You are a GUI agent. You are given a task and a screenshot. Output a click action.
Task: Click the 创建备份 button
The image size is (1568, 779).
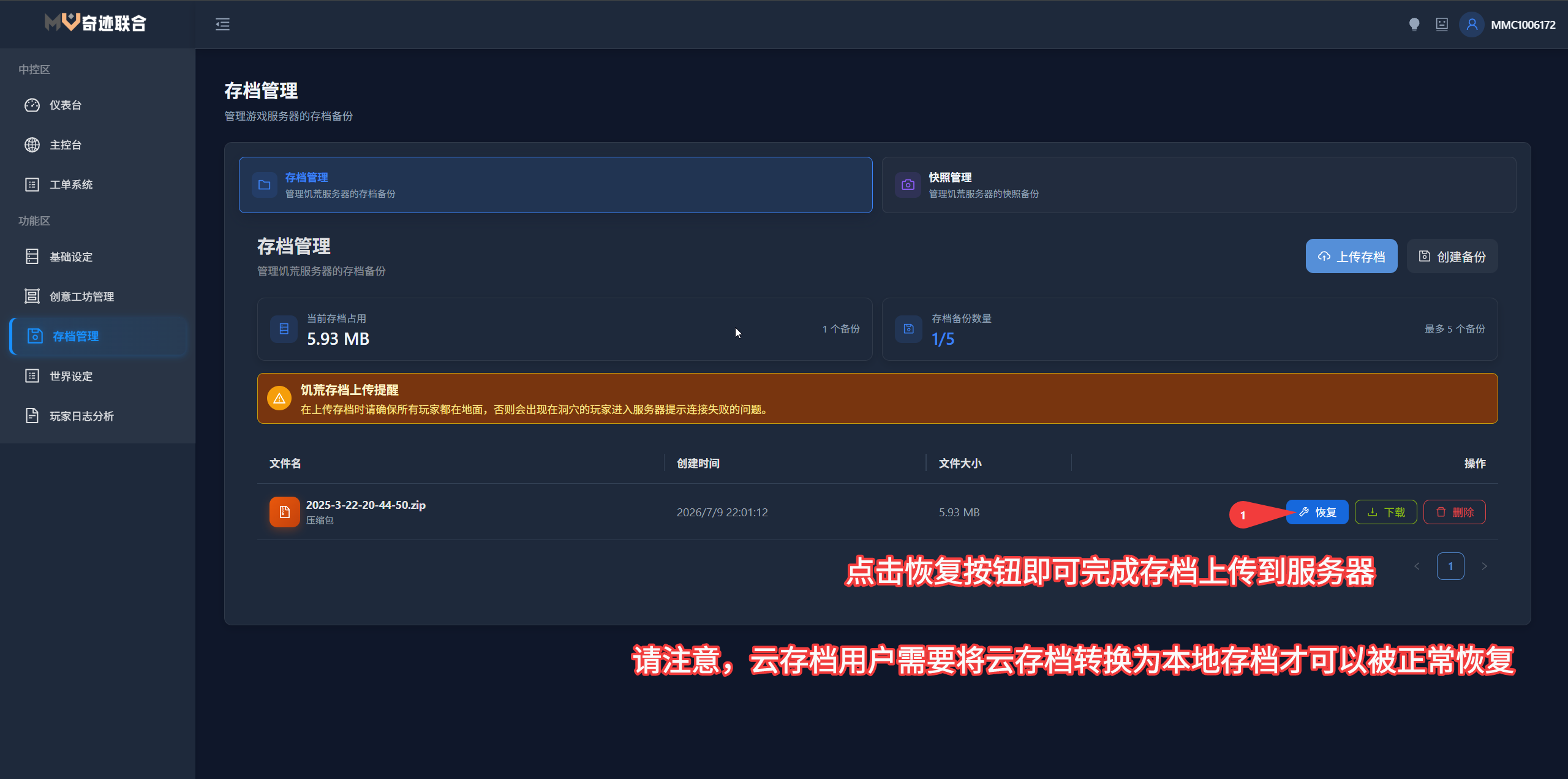(1452, 256)
